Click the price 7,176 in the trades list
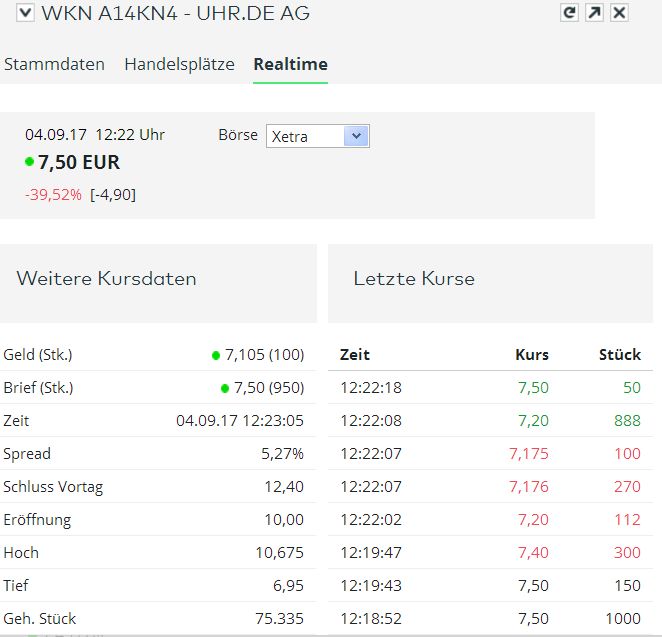 [x=529, y=487]
